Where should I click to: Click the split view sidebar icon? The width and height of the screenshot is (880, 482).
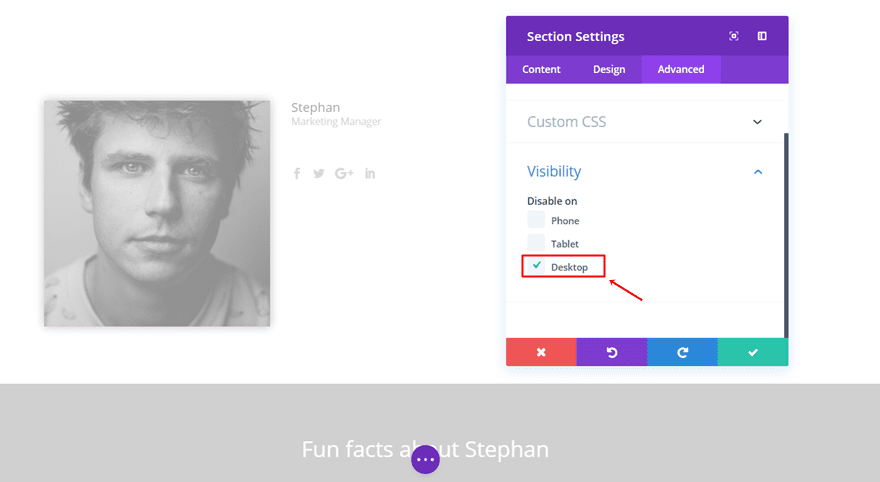pos(762,36)
